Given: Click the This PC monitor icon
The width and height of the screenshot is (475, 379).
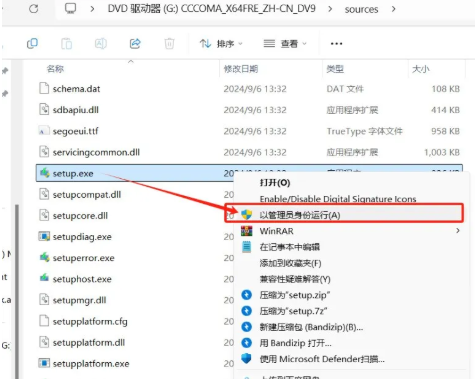Looking at the screenshot, I should (x=71, y=8).
